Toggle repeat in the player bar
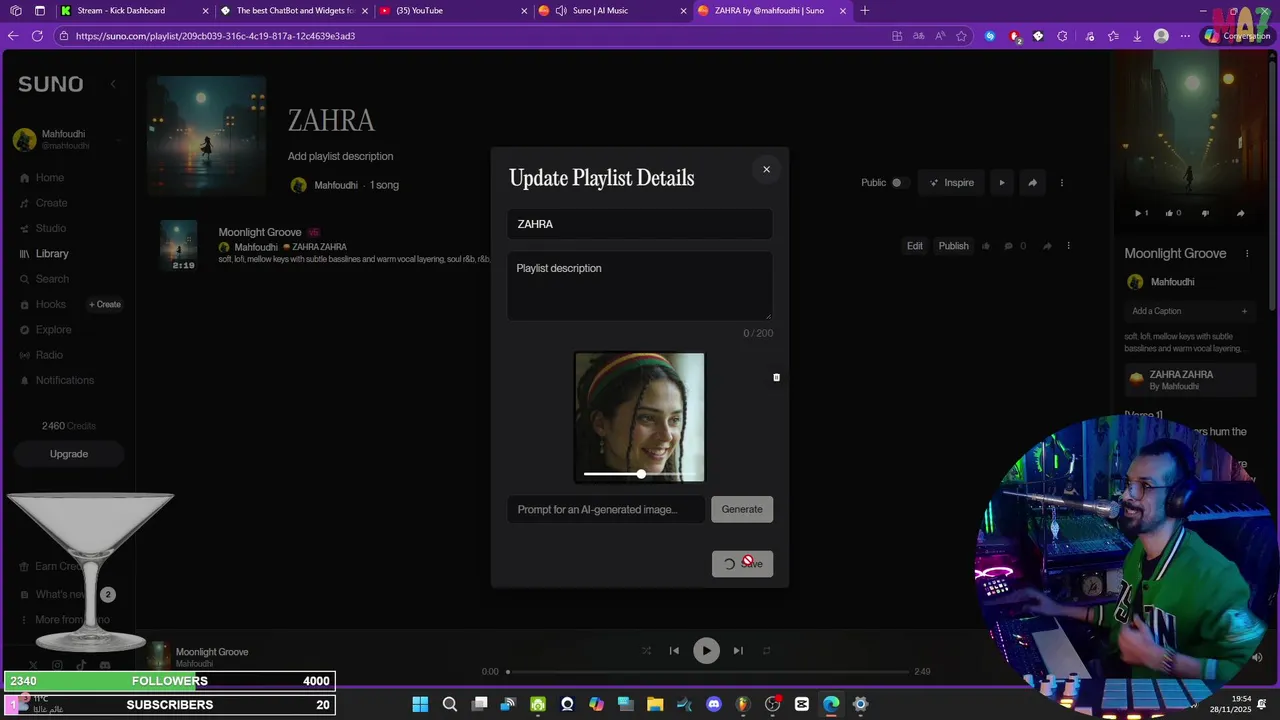 [x=766, y=651]
